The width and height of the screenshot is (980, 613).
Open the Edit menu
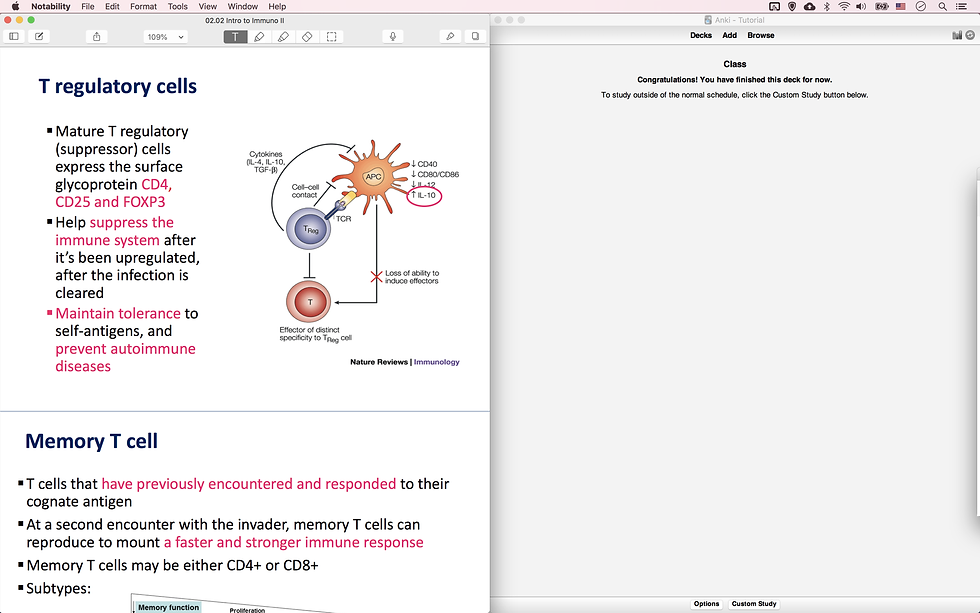point(112,6)
